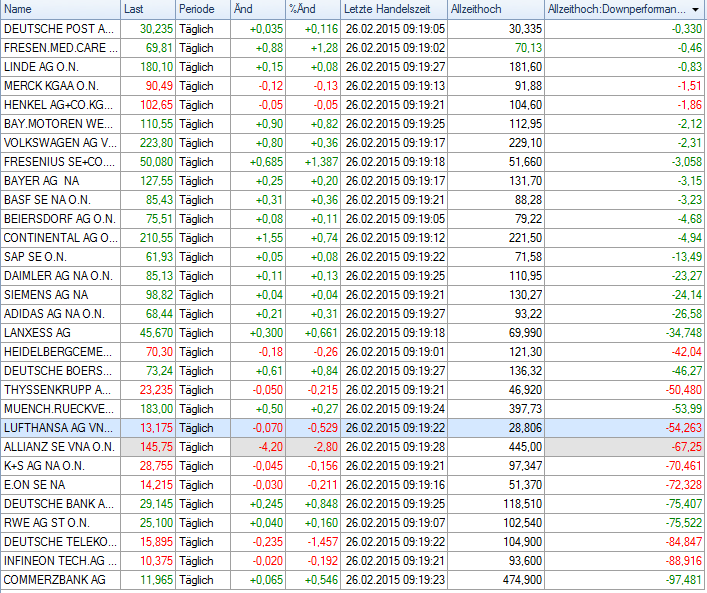Click Allianz downperformance value -67,25
Screen dimensions: 707x593
[x=686, y=446]
